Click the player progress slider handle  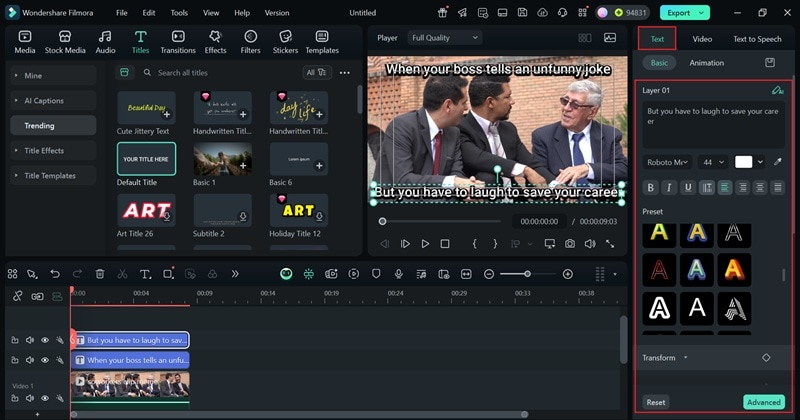(x=382, y=221)
